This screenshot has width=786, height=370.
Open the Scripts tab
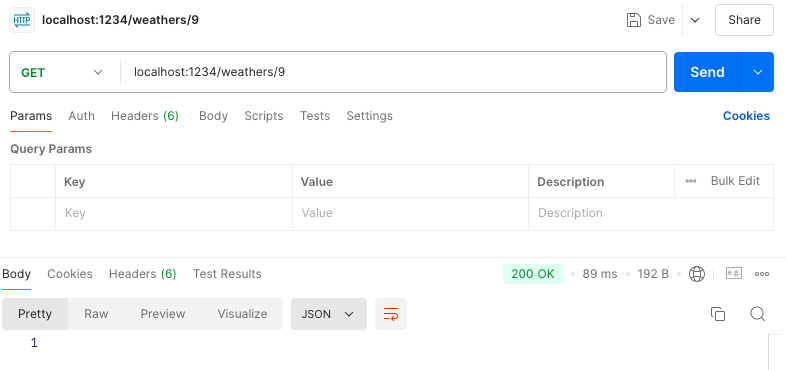264,116
